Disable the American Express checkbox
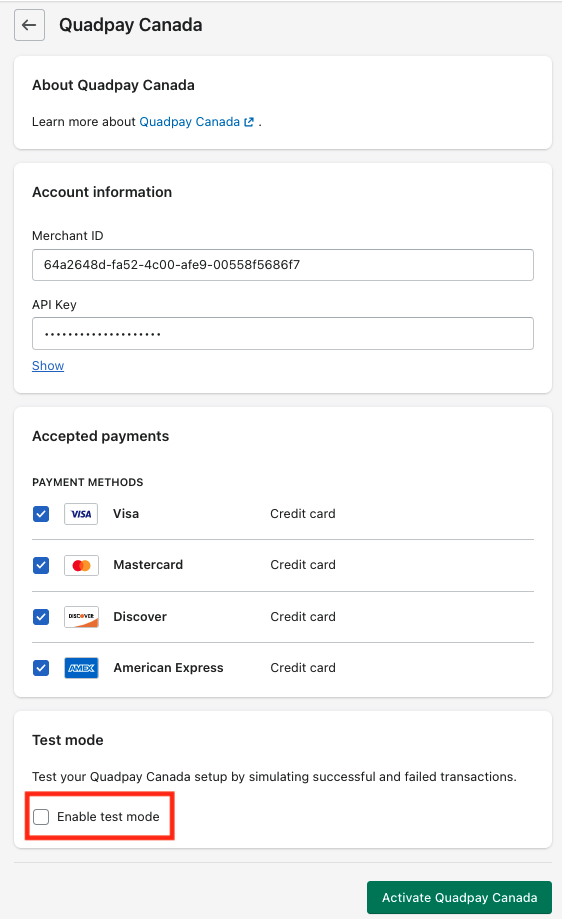The image size is (562, 919). [x=41, y=668]
